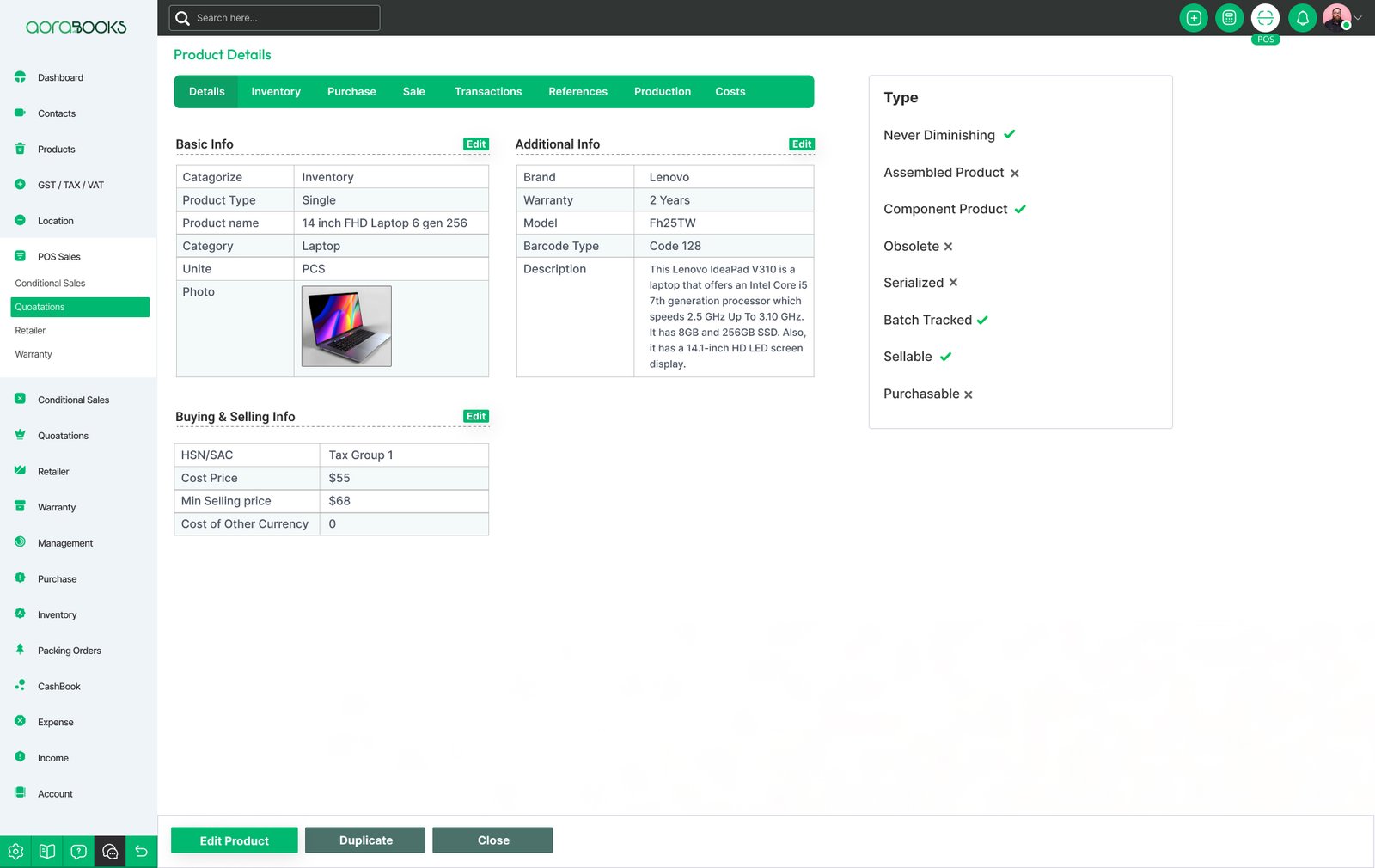Open the calculator icon in top bar
The image size is (1375, 868).
[x=1229, y=18]
